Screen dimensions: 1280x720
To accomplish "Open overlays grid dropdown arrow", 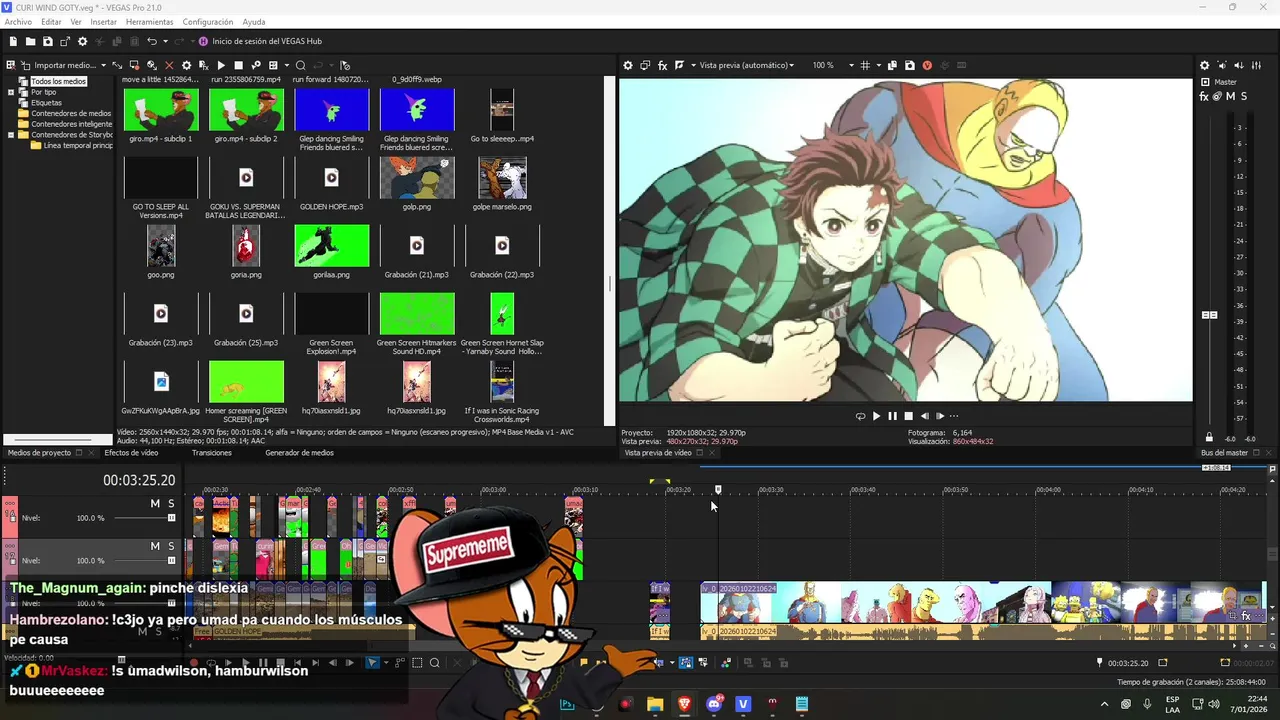I will pos(877,65).
